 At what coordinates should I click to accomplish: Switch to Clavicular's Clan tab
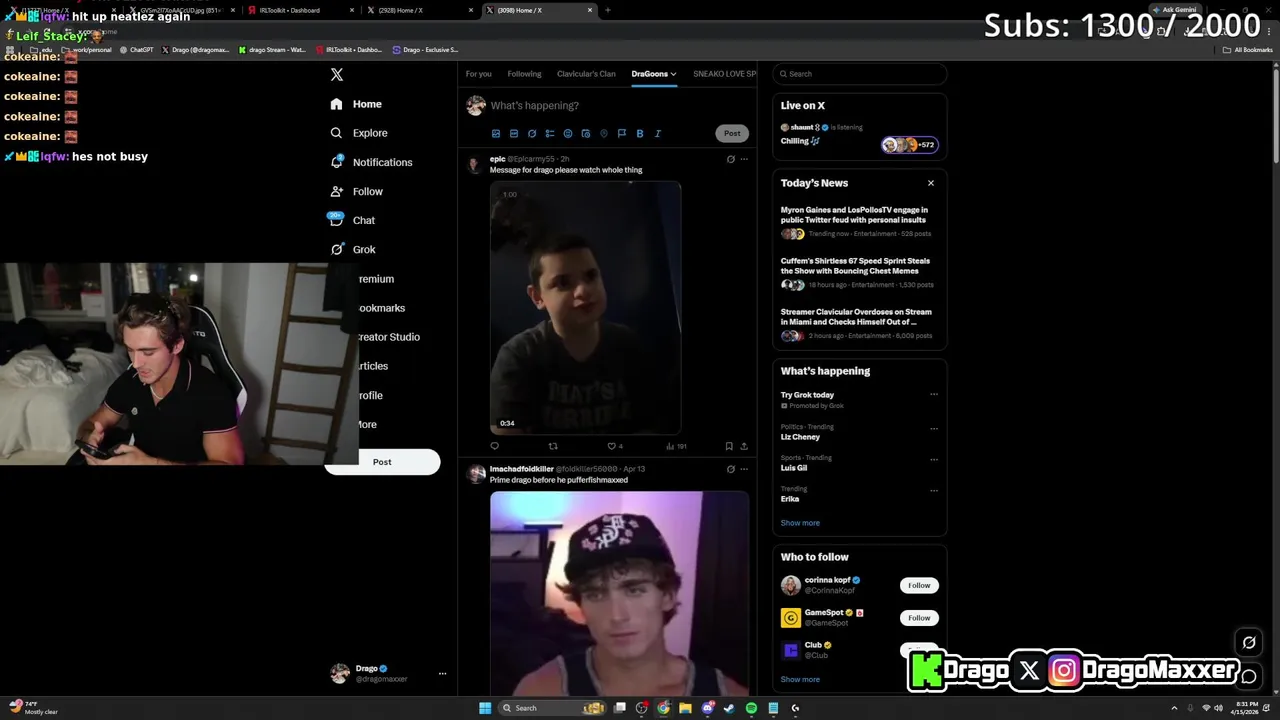pos(586,74)
